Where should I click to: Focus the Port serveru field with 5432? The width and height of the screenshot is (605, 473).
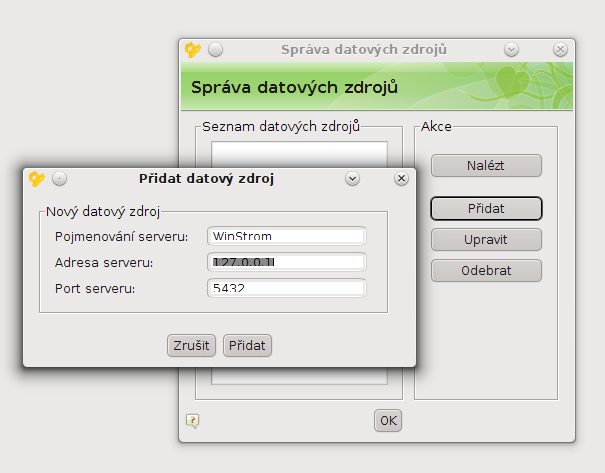pos(287,288)
